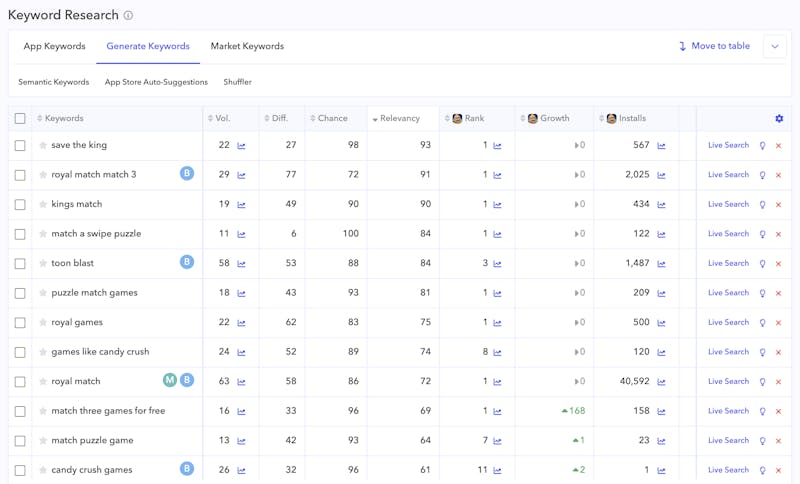Viewport: 800px width, 484px height.
Task: Show rank history chart for 'kings match'
Action: (x=497, y=205)
